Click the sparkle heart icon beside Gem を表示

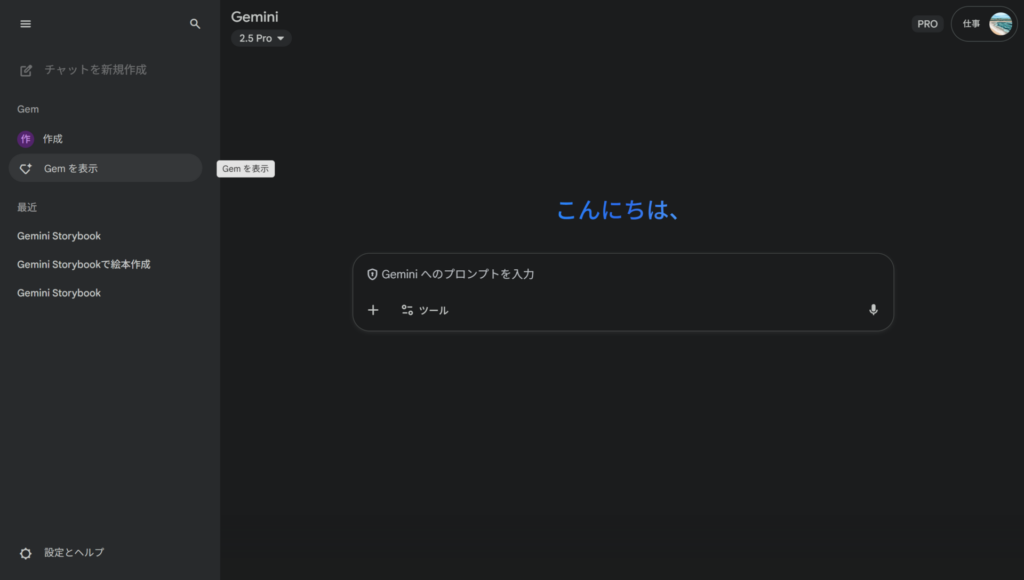(26, 169)
